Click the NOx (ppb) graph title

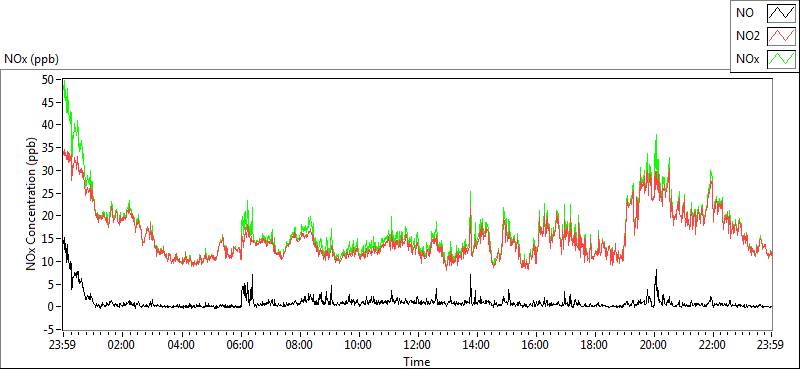(32, 59)
